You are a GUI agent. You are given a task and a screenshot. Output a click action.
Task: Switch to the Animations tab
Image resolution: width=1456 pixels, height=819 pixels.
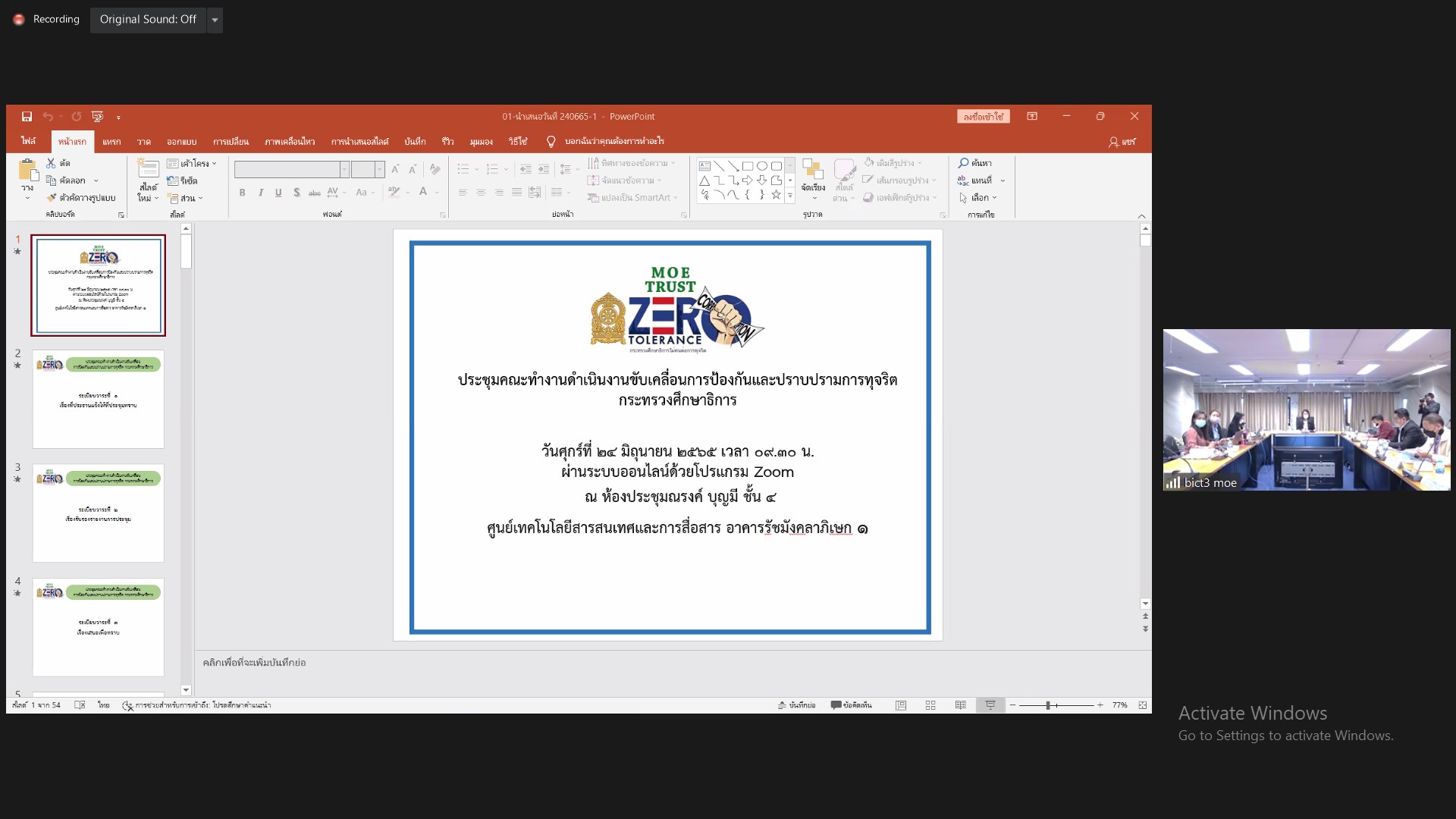(290, 142)
